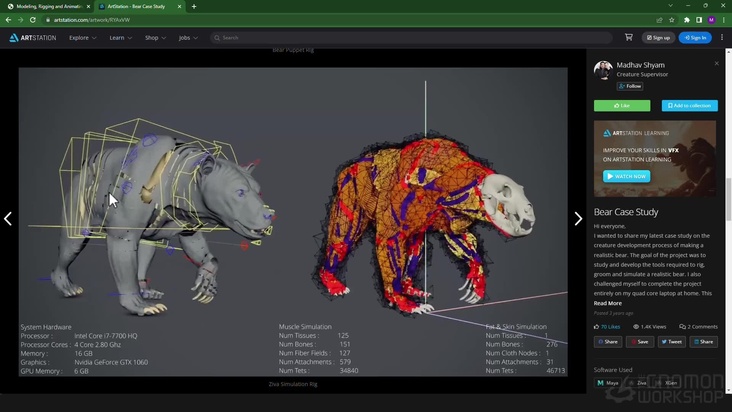Like the Bear Case Study artwork
732x412 pixels.
pos(622,105)
